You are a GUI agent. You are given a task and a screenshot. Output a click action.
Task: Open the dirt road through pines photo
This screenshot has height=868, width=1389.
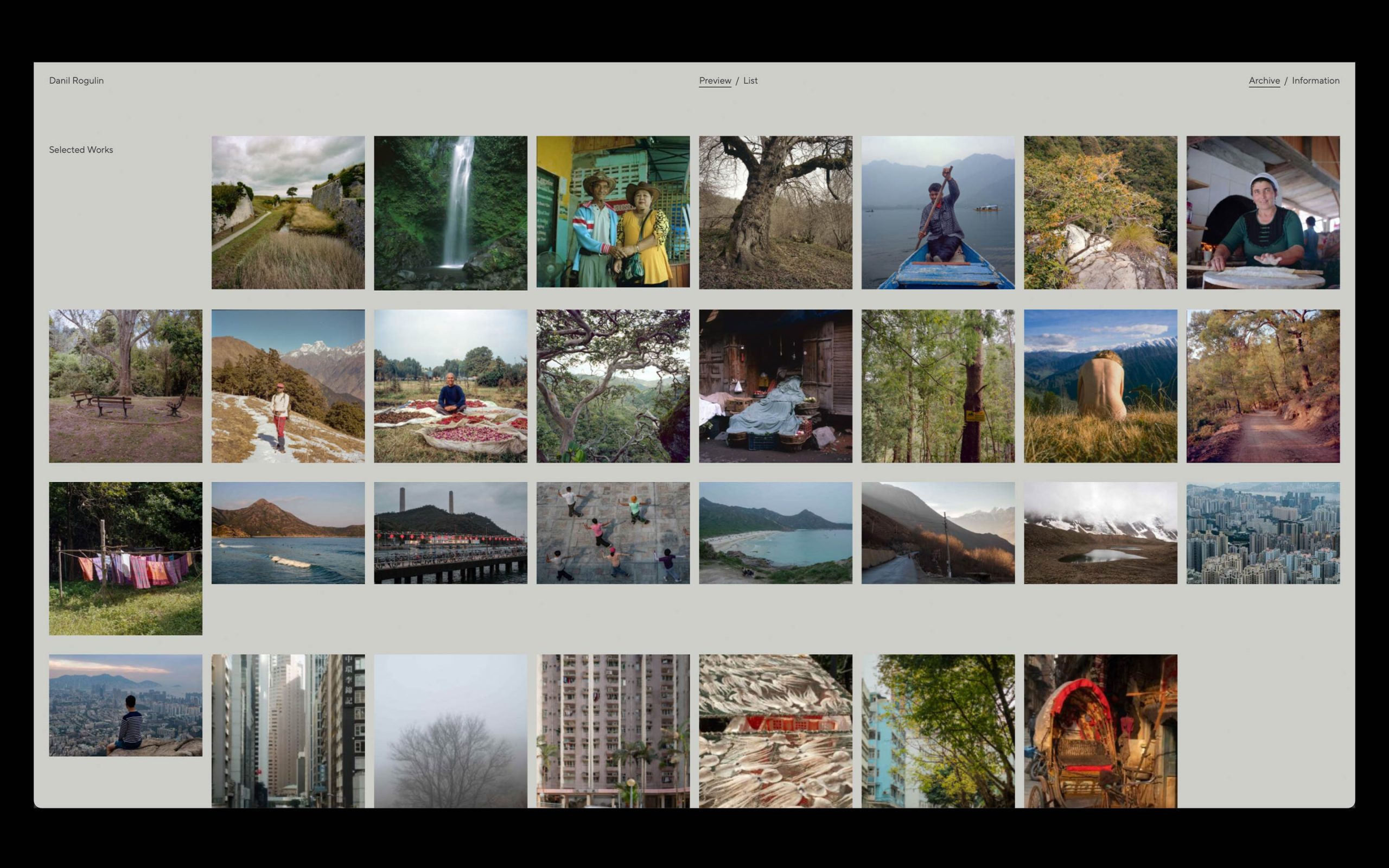click(x=1263, y=386)
